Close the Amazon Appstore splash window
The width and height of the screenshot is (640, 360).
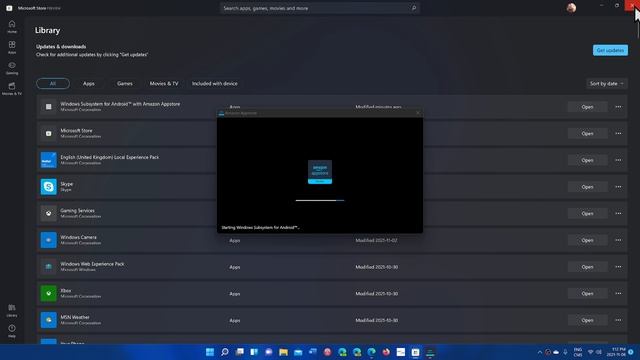click(x=417, y=113)
